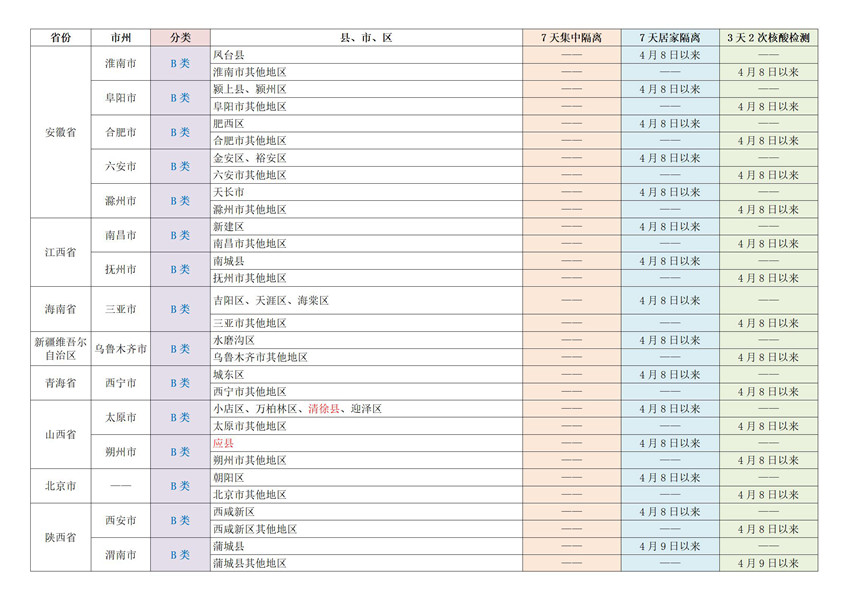Select the 三亚市 city cell
The image size is (850, 601).
click(121, 309)
